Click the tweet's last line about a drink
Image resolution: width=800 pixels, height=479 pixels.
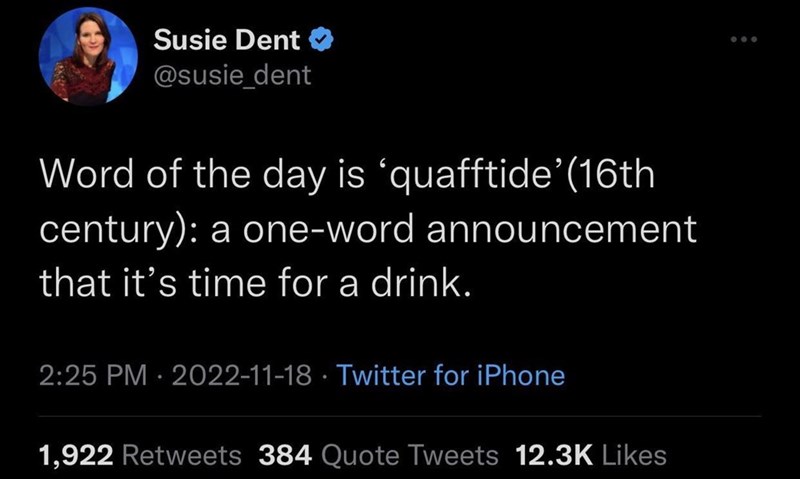pyautogui.click(x=254, y=284)
